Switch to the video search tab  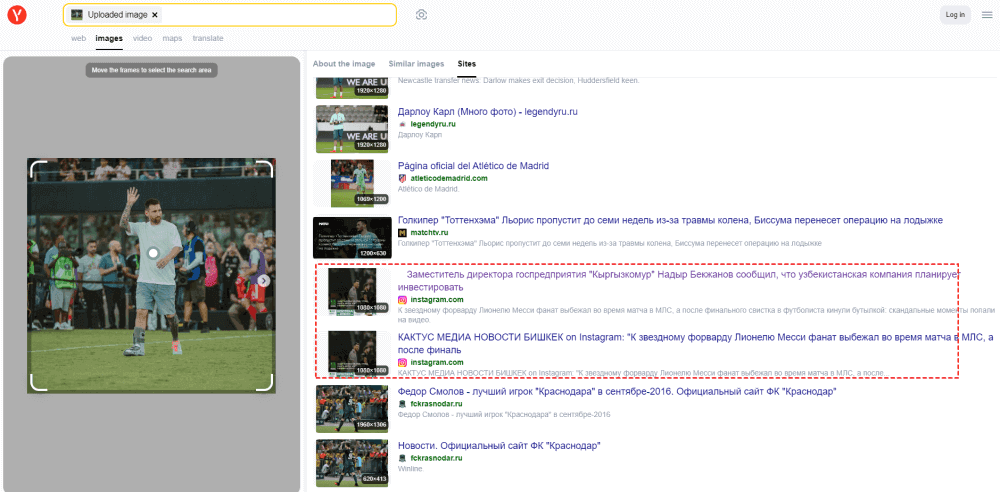click(142, 38)
